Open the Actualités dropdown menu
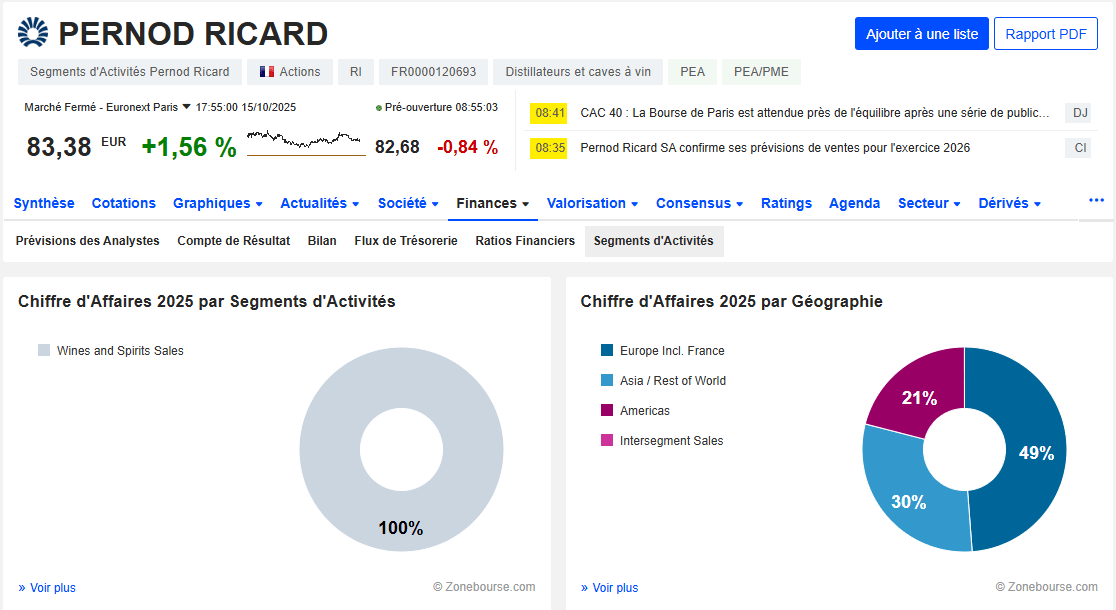Image resolution: width=1116 pixels, height=610 pixels. (x=320, y=204)
